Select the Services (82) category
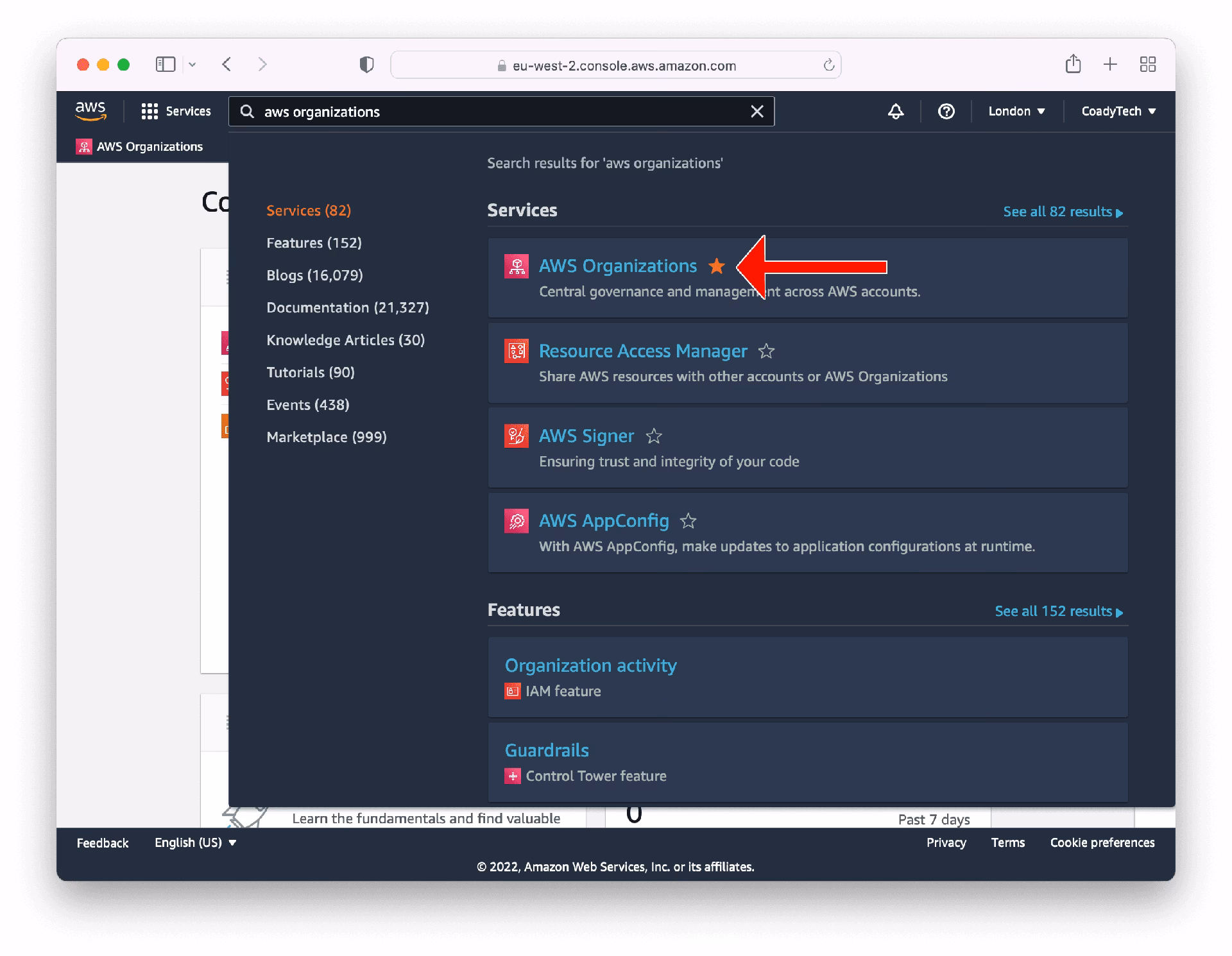Image resolution: width=1232 pixels, height=956 pixels. [x=309, y=210]
